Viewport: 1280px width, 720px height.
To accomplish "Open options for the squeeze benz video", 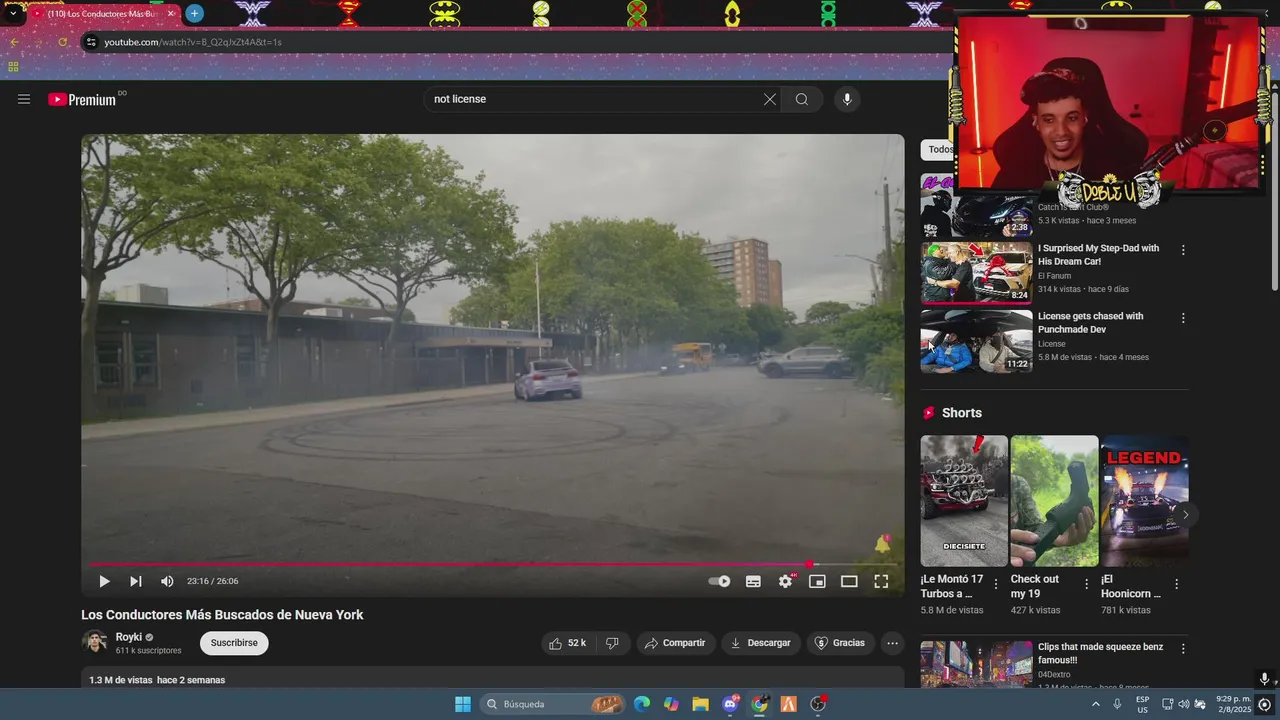I will pyautogui.click(x=1183, y=649).
